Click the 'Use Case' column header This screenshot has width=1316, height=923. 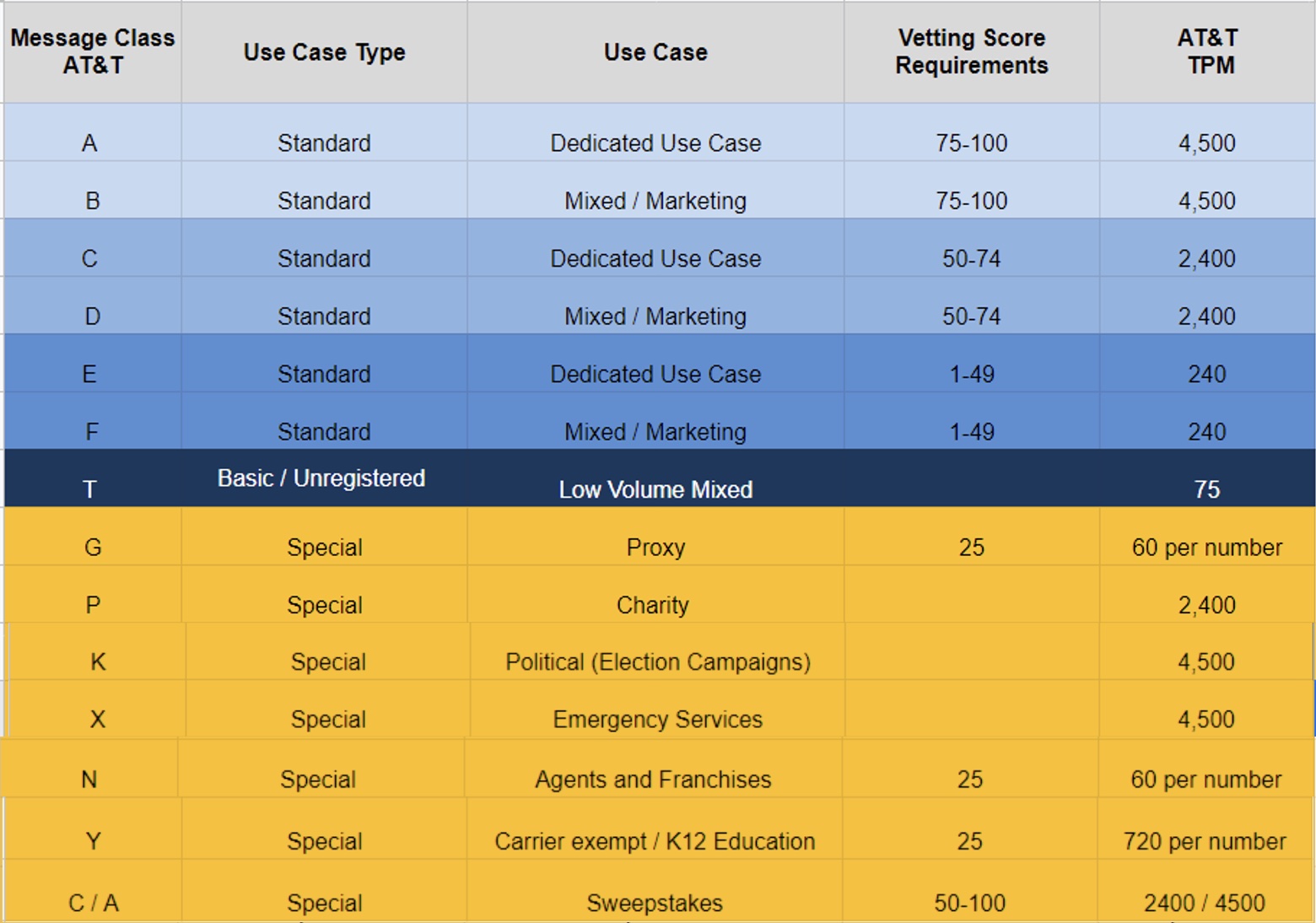[655, 52]
